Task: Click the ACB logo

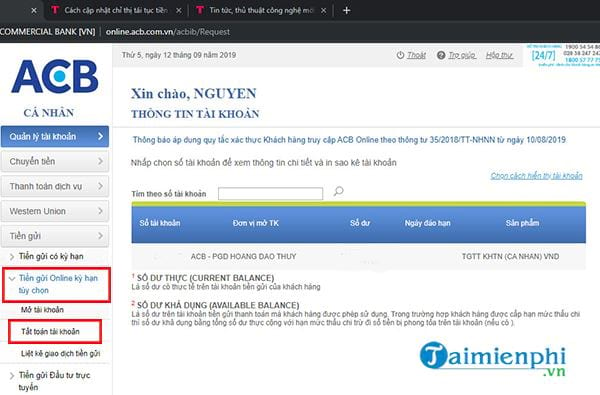Action: tap(55, 77)
